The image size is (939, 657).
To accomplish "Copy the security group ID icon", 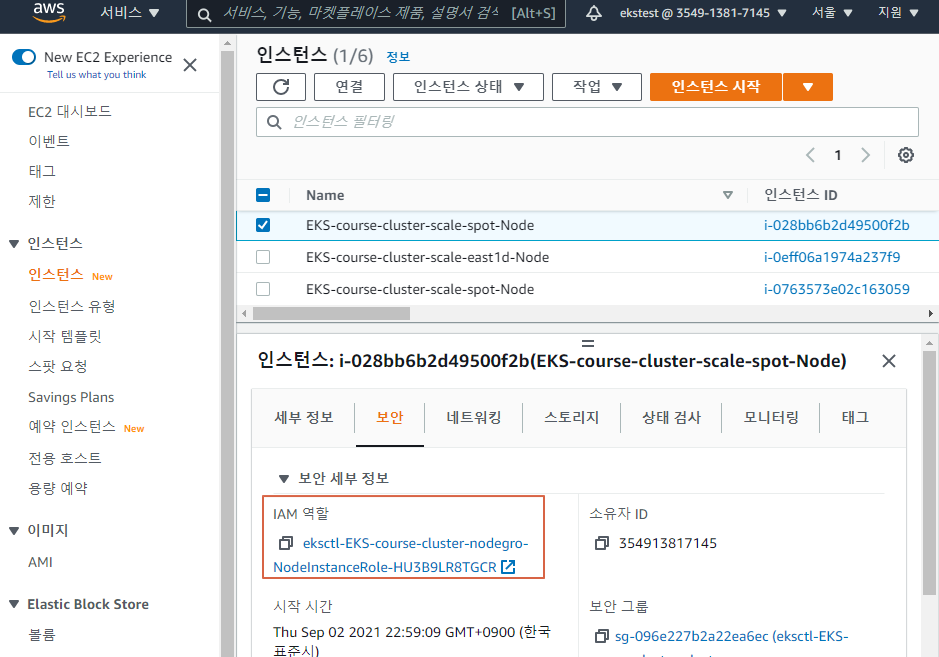I will pos(601,636).
